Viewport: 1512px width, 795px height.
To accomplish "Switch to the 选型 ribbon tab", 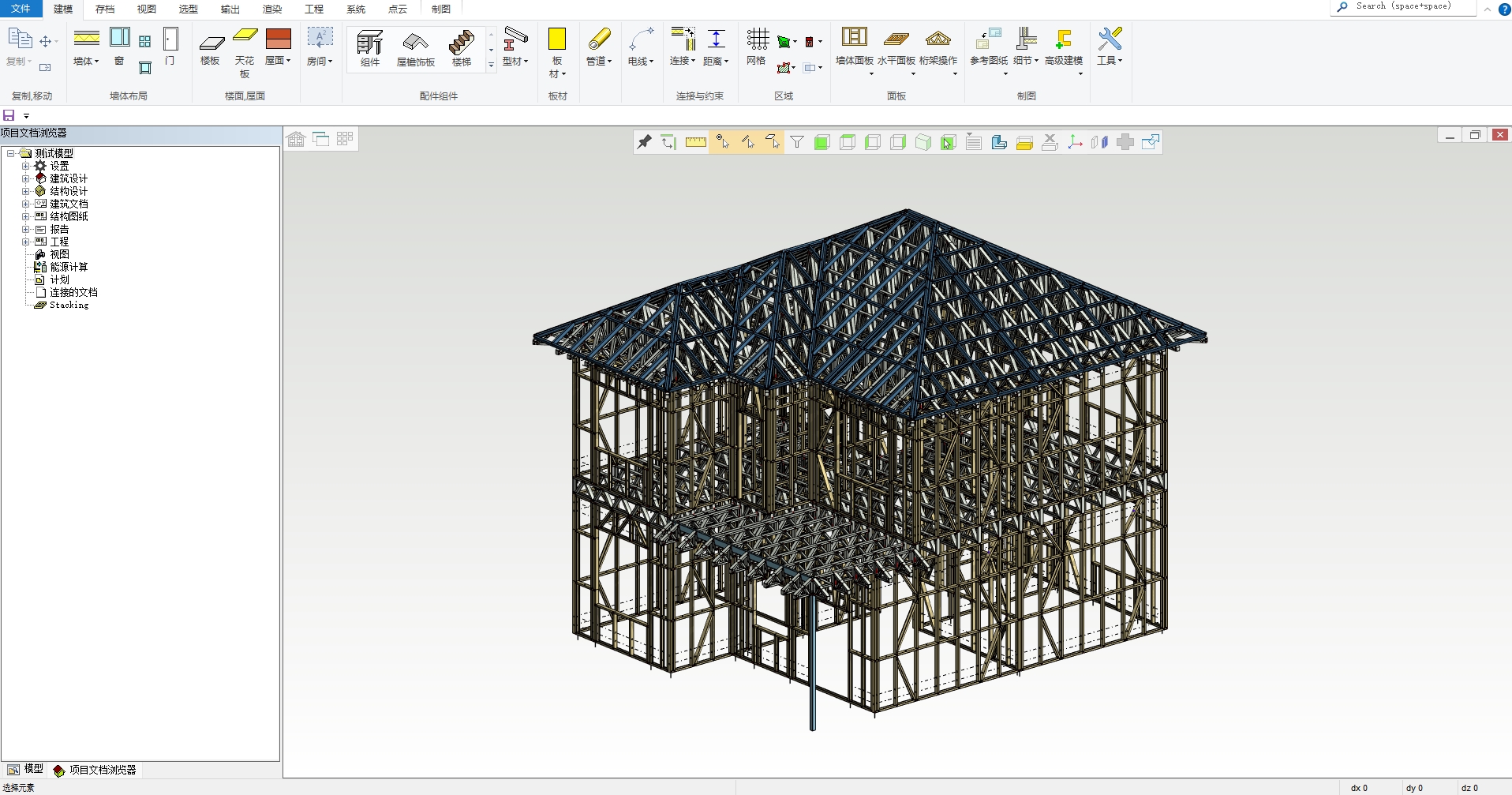I will 189,9.
